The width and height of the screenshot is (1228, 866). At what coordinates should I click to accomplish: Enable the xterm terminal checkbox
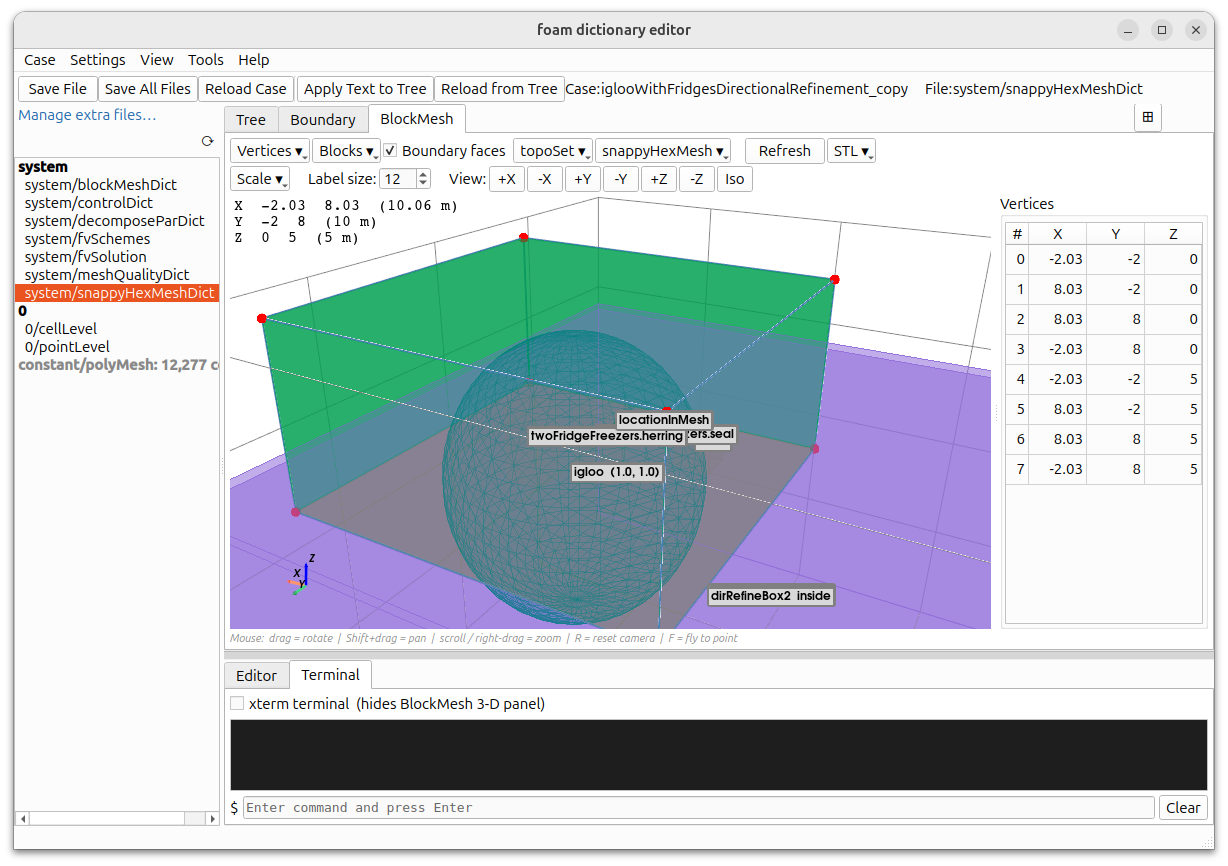click(x=237, y=703)
